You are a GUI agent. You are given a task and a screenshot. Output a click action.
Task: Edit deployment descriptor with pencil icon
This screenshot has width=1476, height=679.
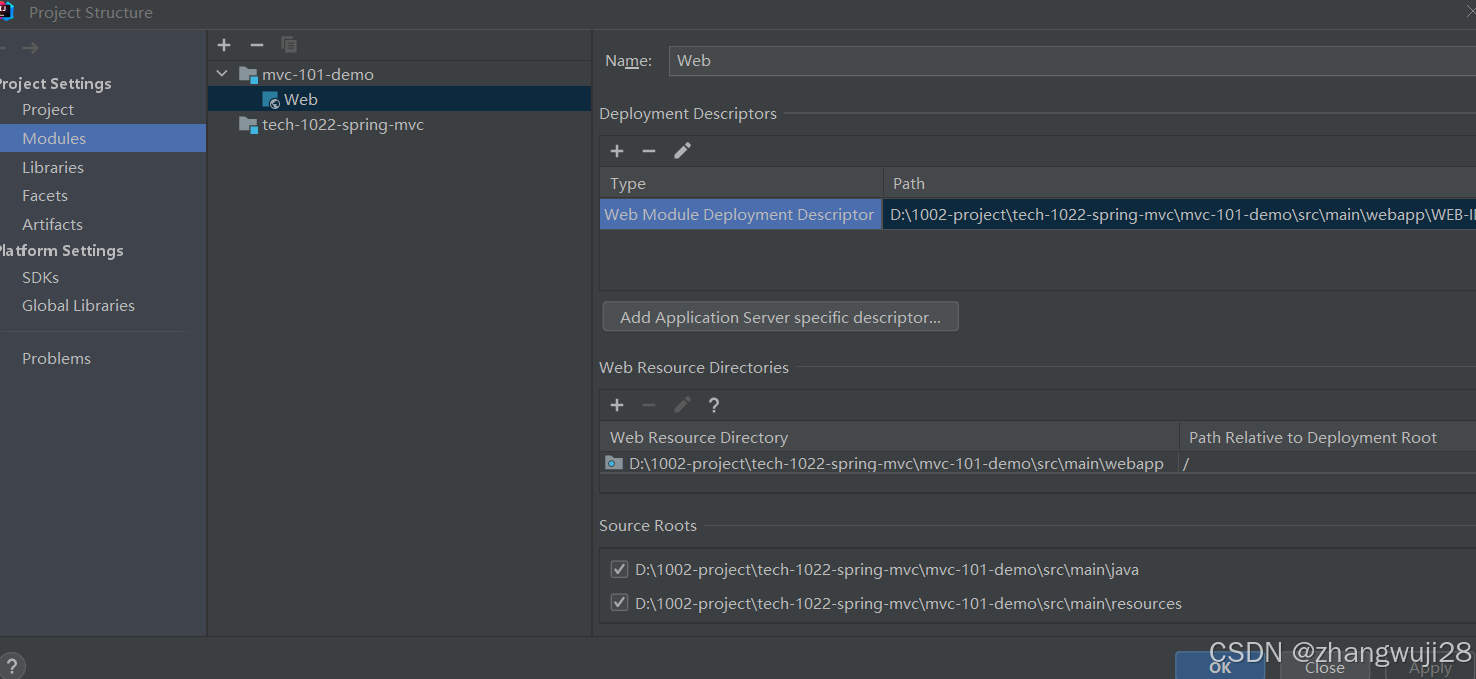coord(682,151)
